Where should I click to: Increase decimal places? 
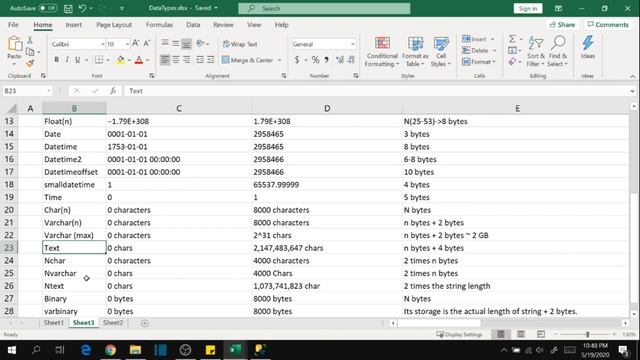point(340,60)
